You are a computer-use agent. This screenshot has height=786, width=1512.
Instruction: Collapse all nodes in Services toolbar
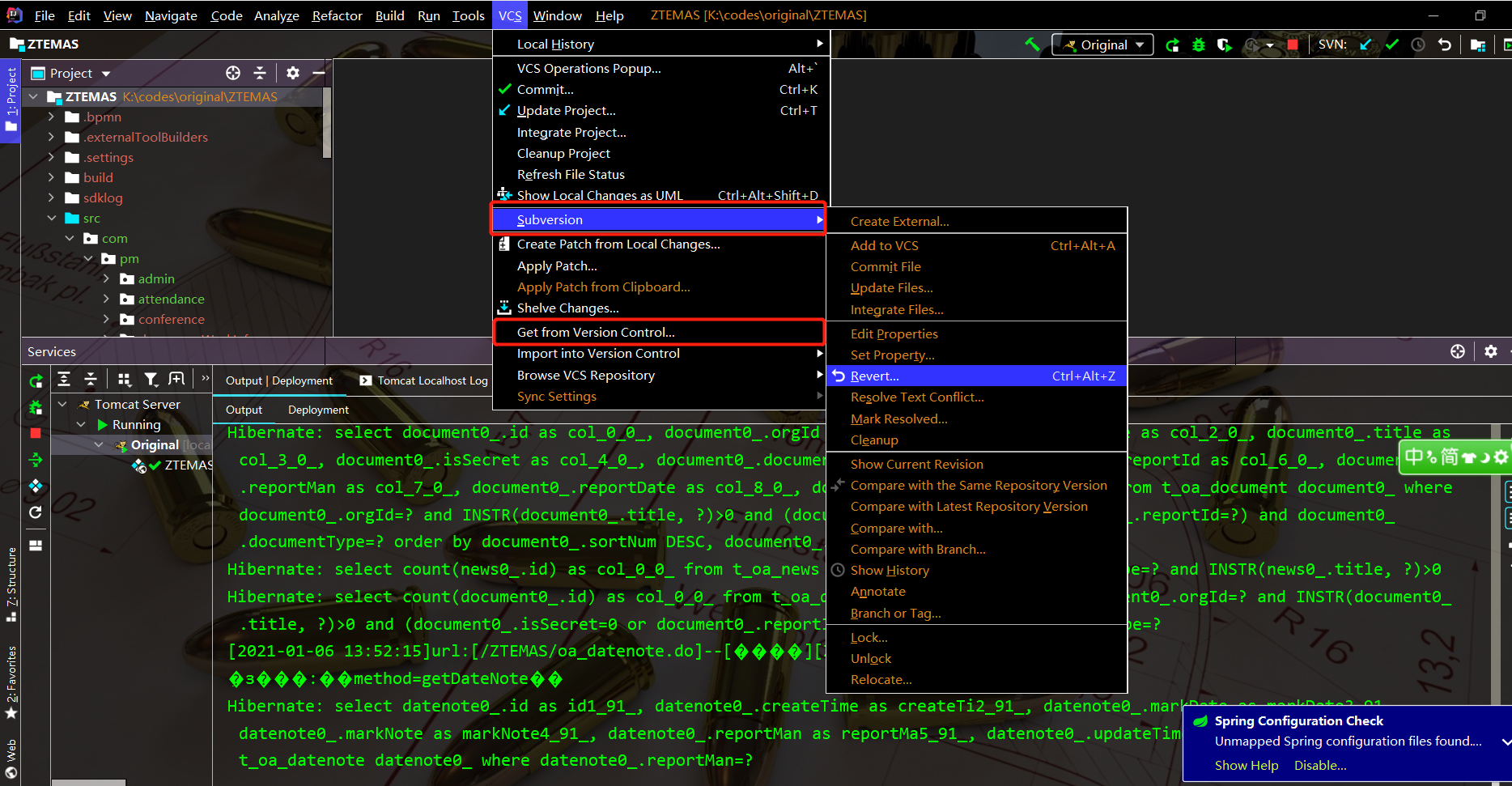click(91, 380)
